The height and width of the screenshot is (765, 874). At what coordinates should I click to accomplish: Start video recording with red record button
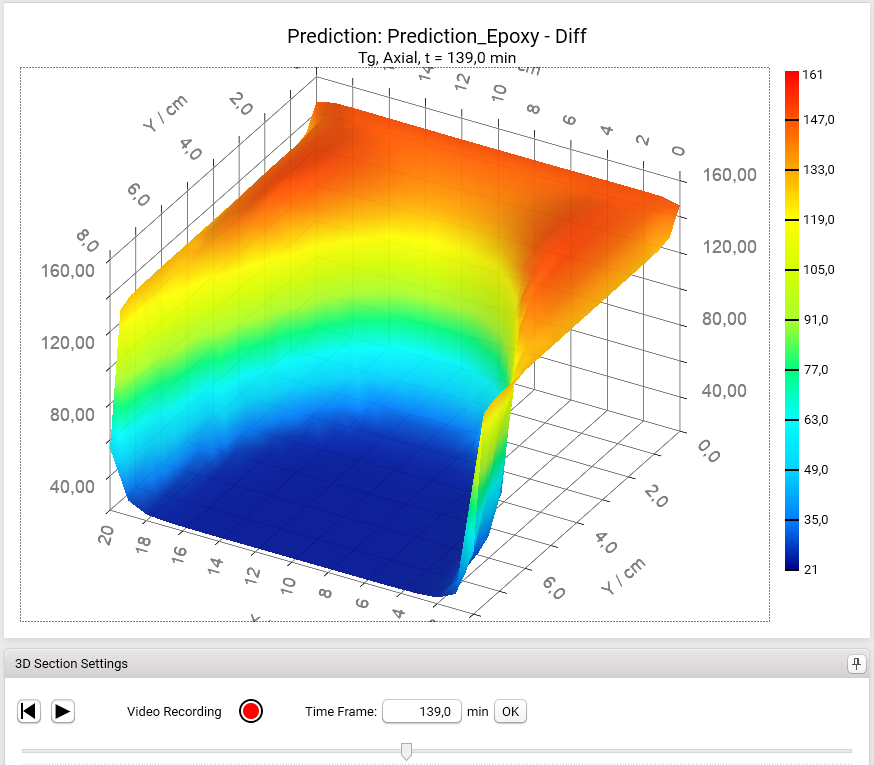[x=251, y=711]
